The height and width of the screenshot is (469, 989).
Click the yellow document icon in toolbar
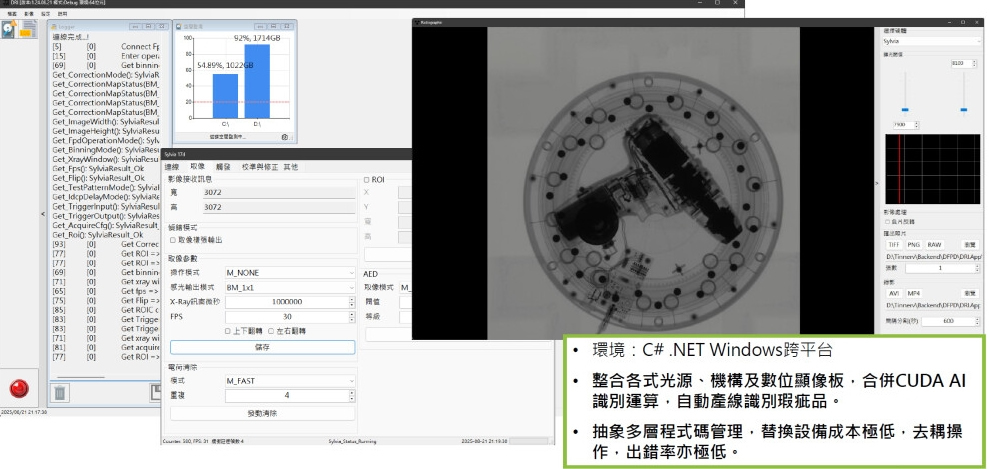coord(26,30)
